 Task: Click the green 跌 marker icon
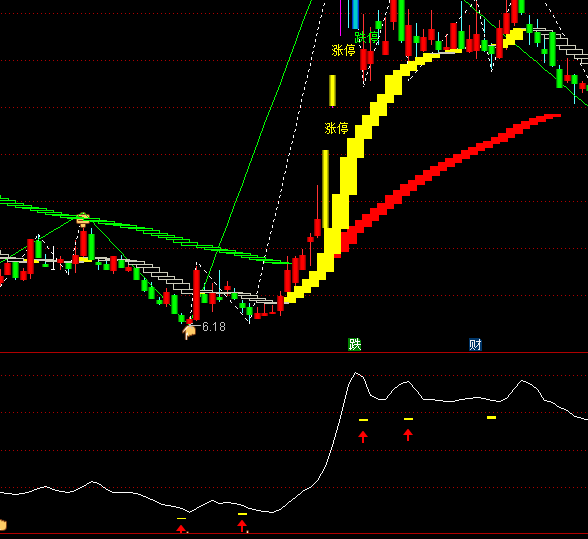pos(354,344)
